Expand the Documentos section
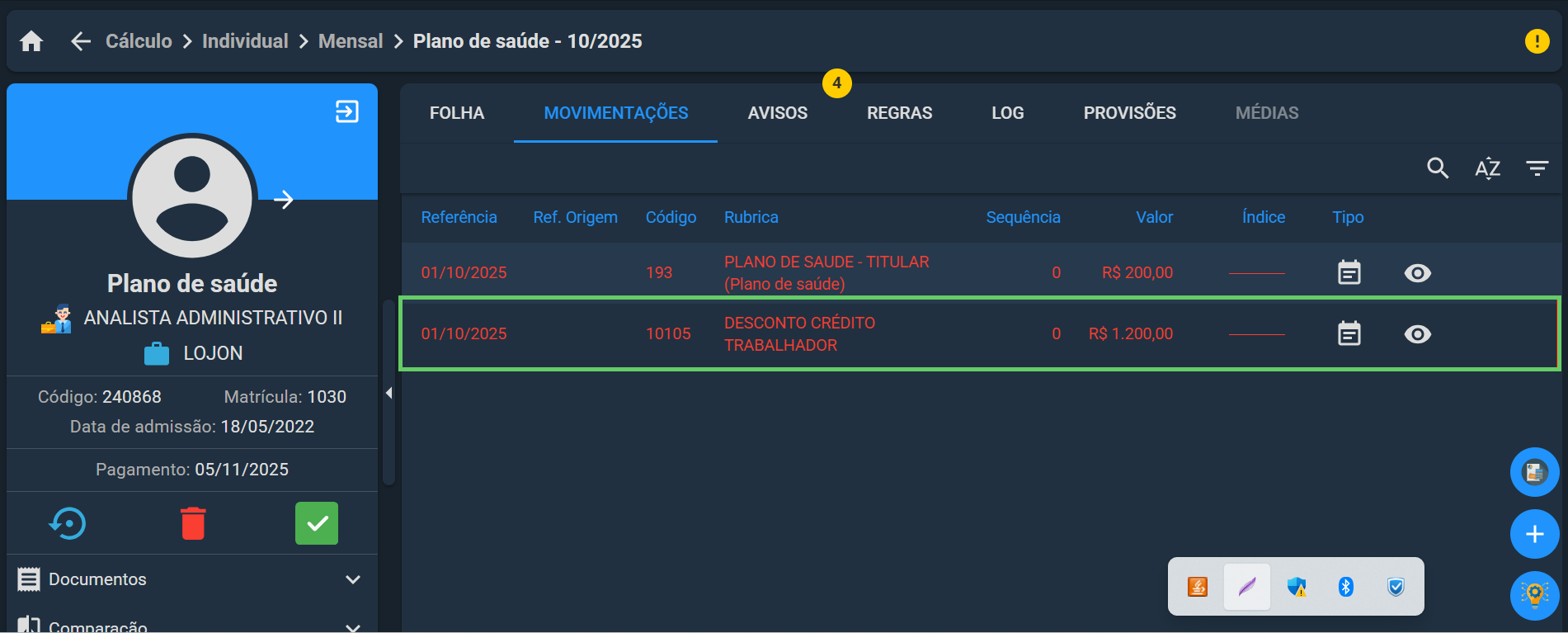The width and height of the screenshot is (1568, 633). coord(353,579)
